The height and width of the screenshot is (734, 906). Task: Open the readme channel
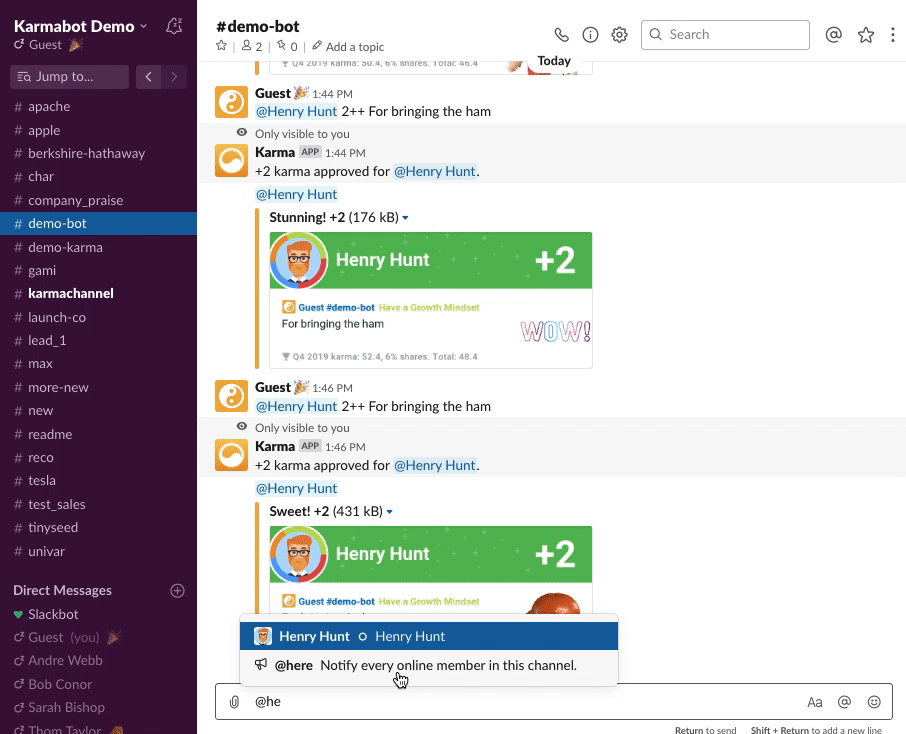(x=98, y=434)
